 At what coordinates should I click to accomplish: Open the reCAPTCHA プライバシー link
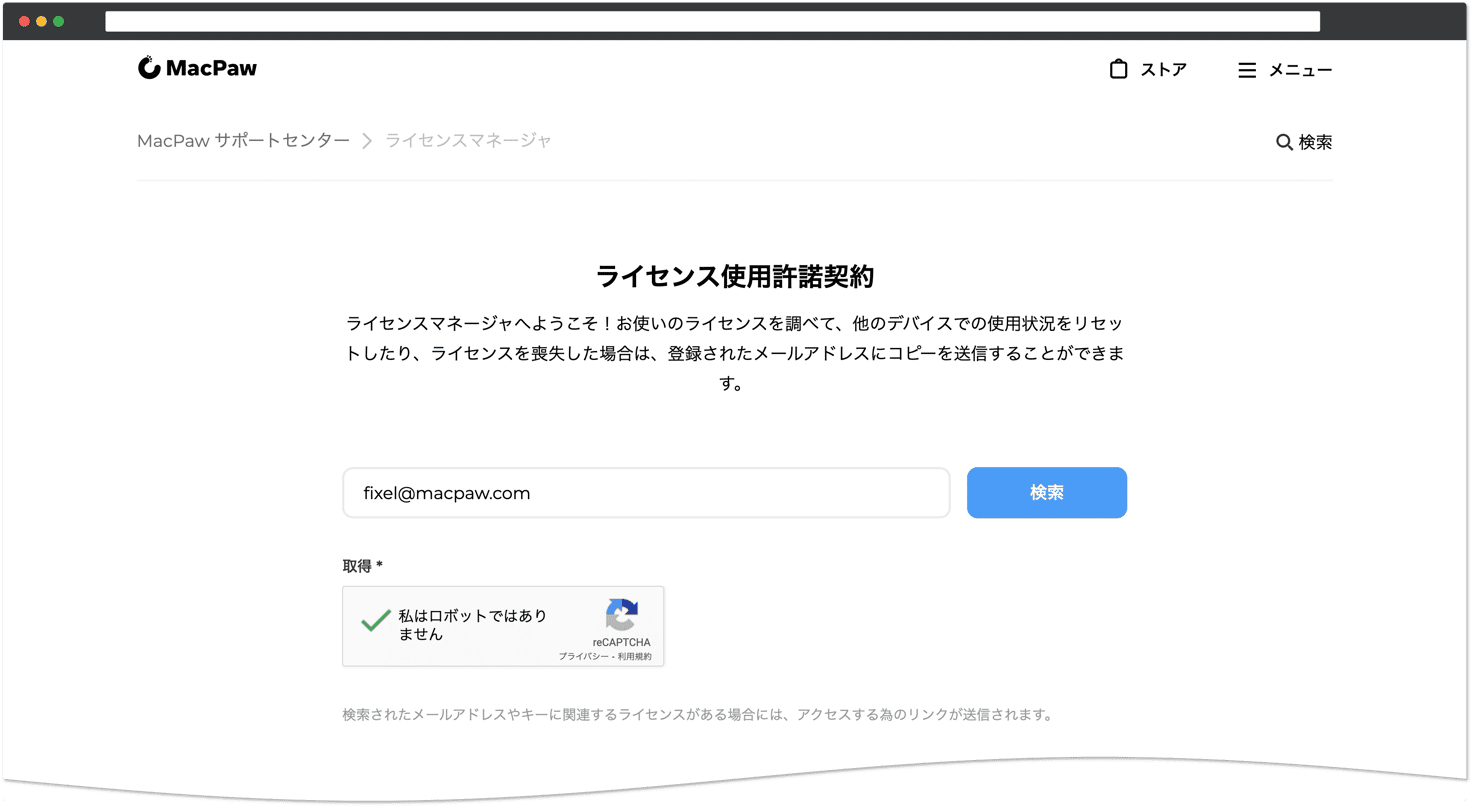point(583,657)
